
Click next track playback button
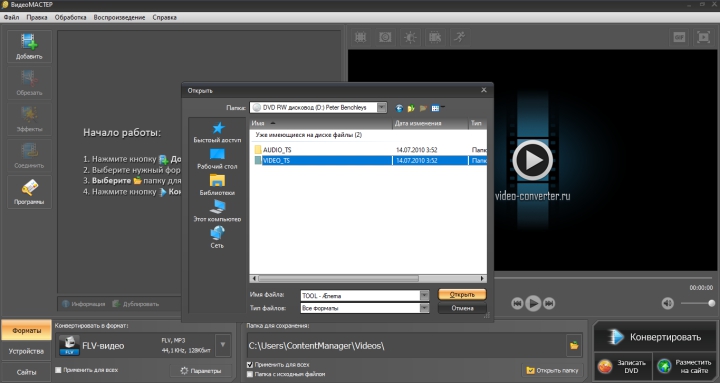point(549,303)
